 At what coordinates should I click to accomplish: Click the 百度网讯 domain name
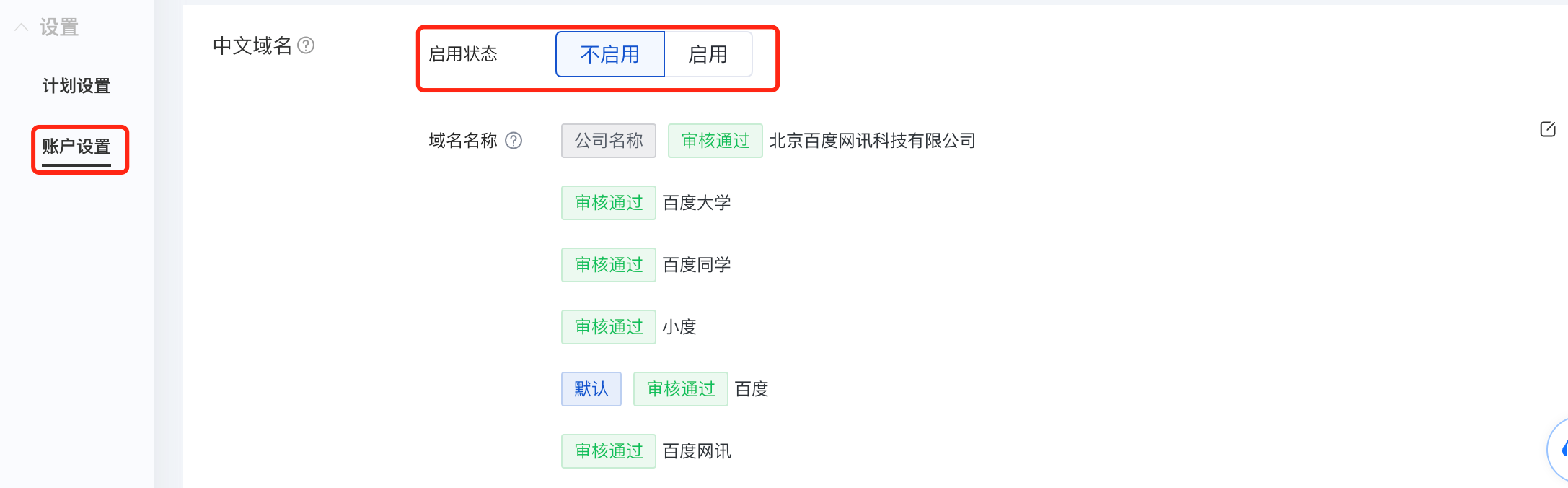[x=697, y=451]
